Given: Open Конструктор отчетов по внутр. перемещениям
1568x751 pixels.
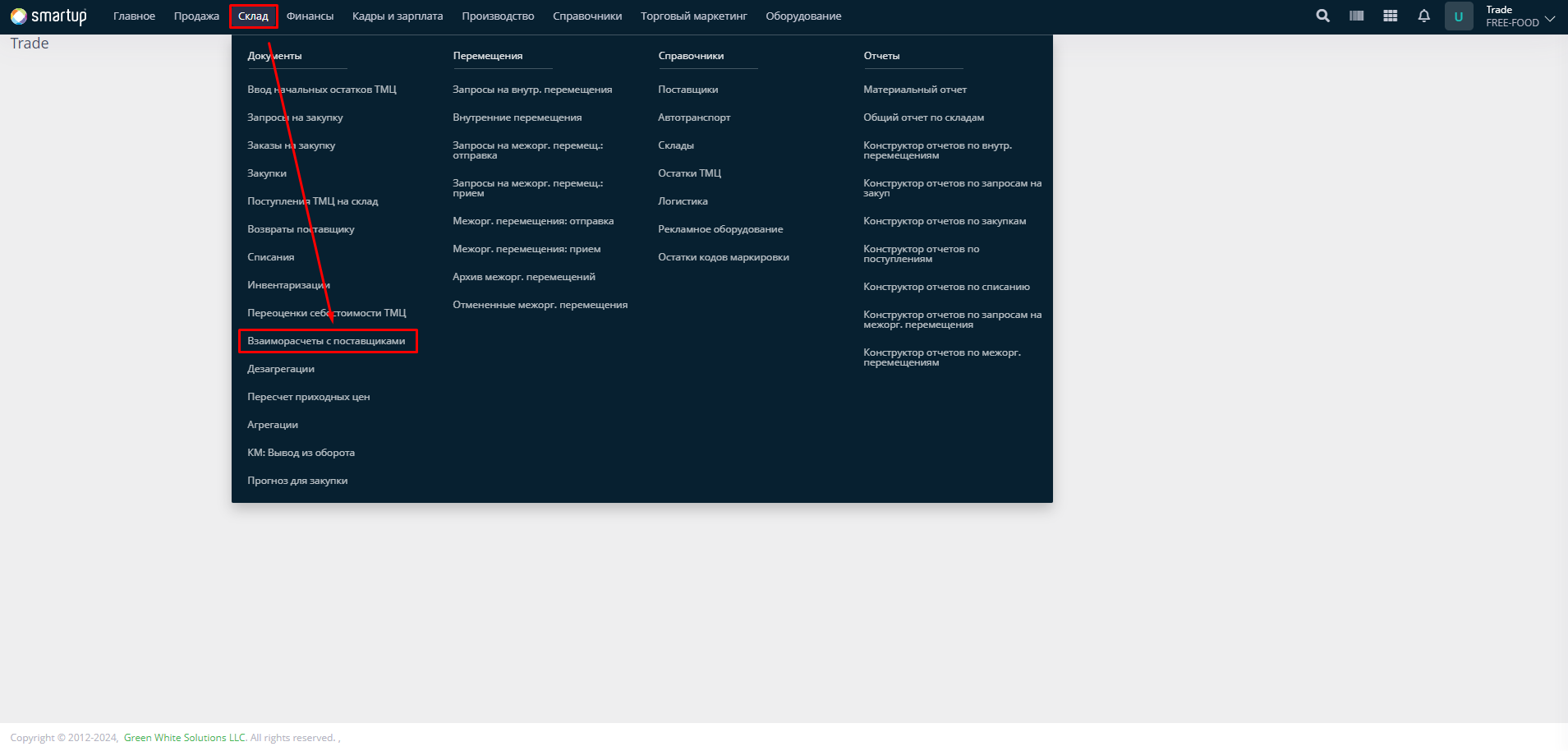Looking at the screenshot, I should point(937,150).
